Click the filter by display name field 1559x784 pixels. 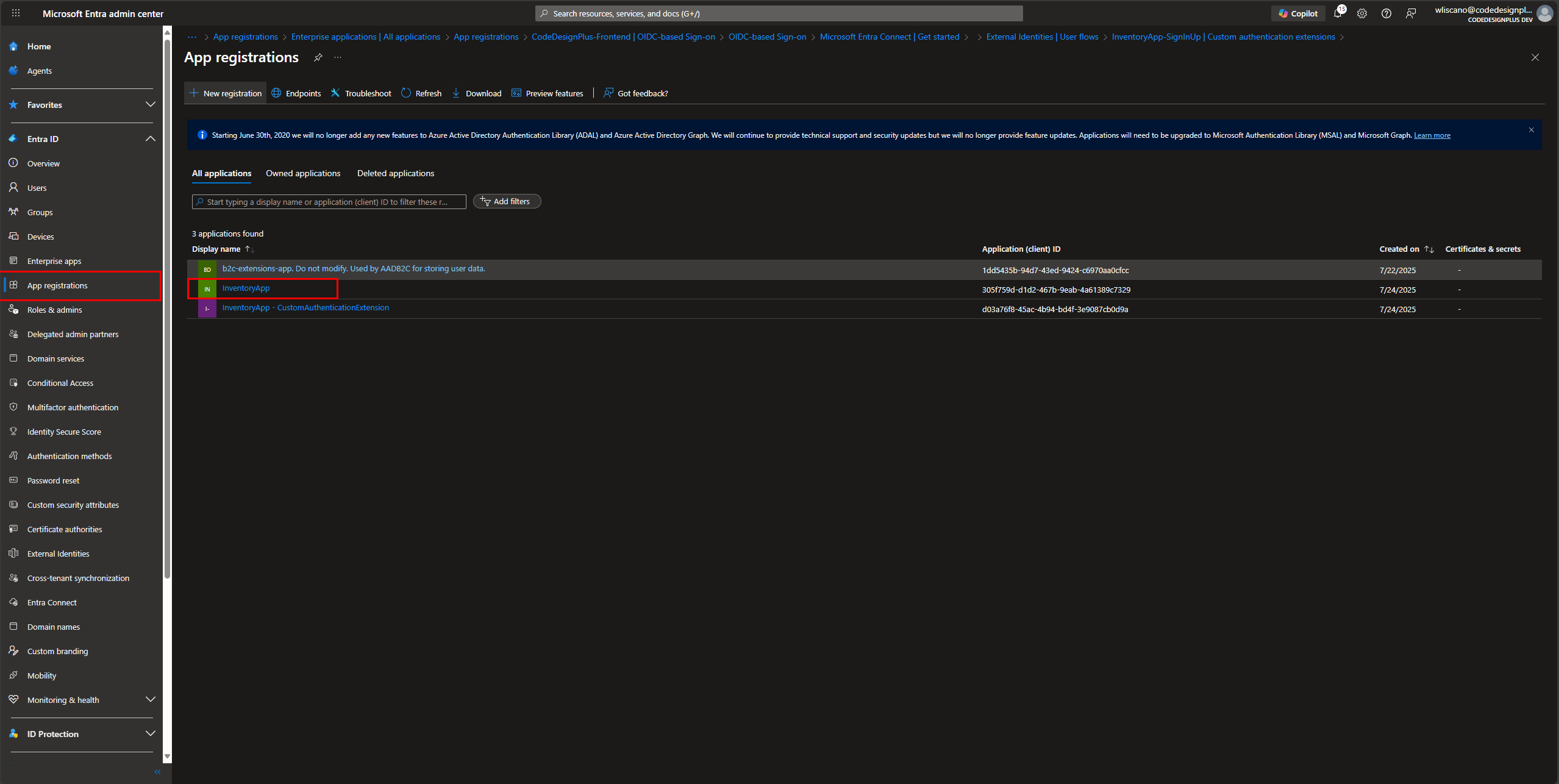click(x=329, y=202)
